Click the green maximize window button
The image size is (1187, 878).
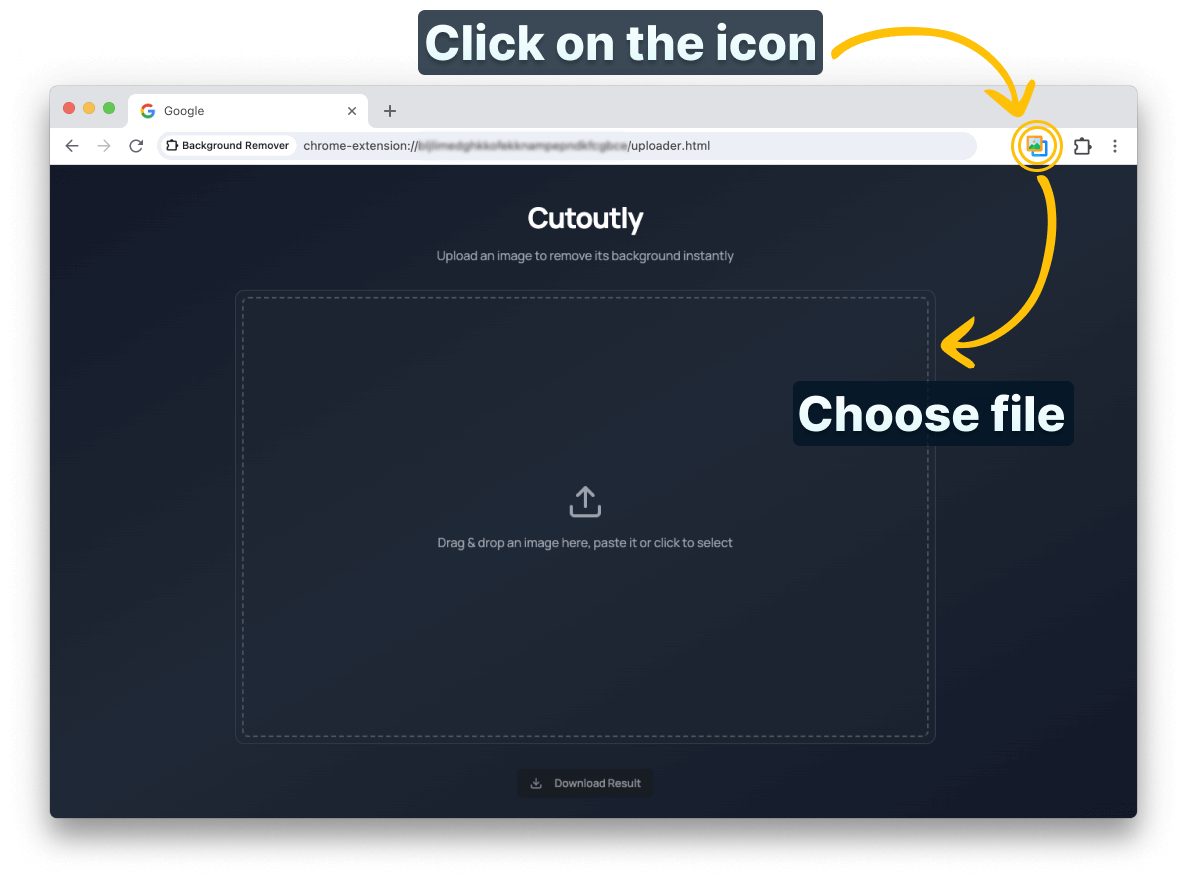(x=109, y=108)
